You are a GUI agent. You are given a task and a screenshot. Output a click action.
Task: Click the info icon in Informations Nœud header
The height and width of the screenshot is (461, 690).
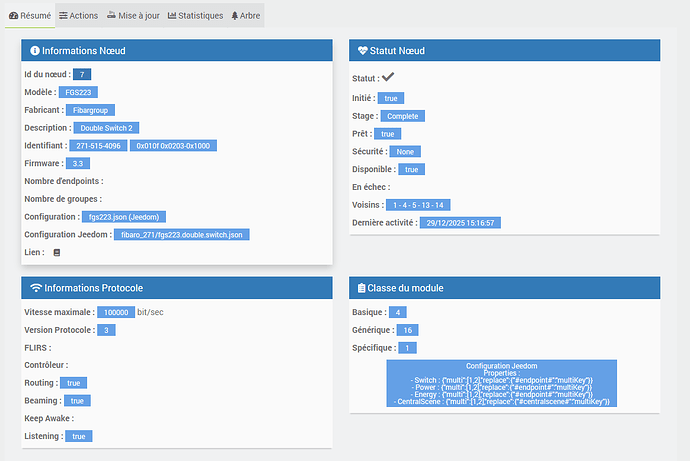[x=35, y=51]
